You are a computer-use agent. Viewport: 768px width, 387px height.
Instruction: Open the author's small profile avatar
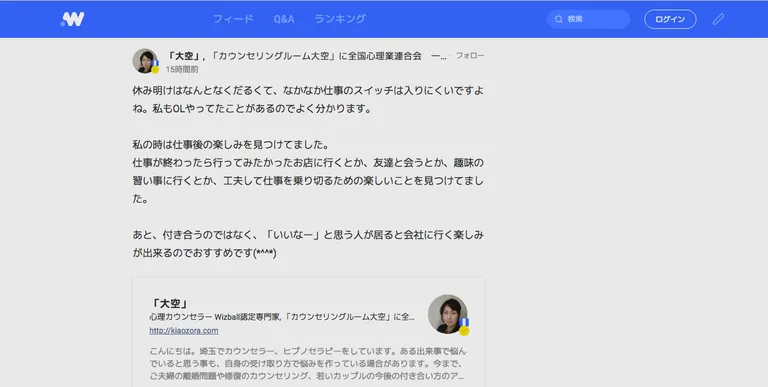pos(145,61)
